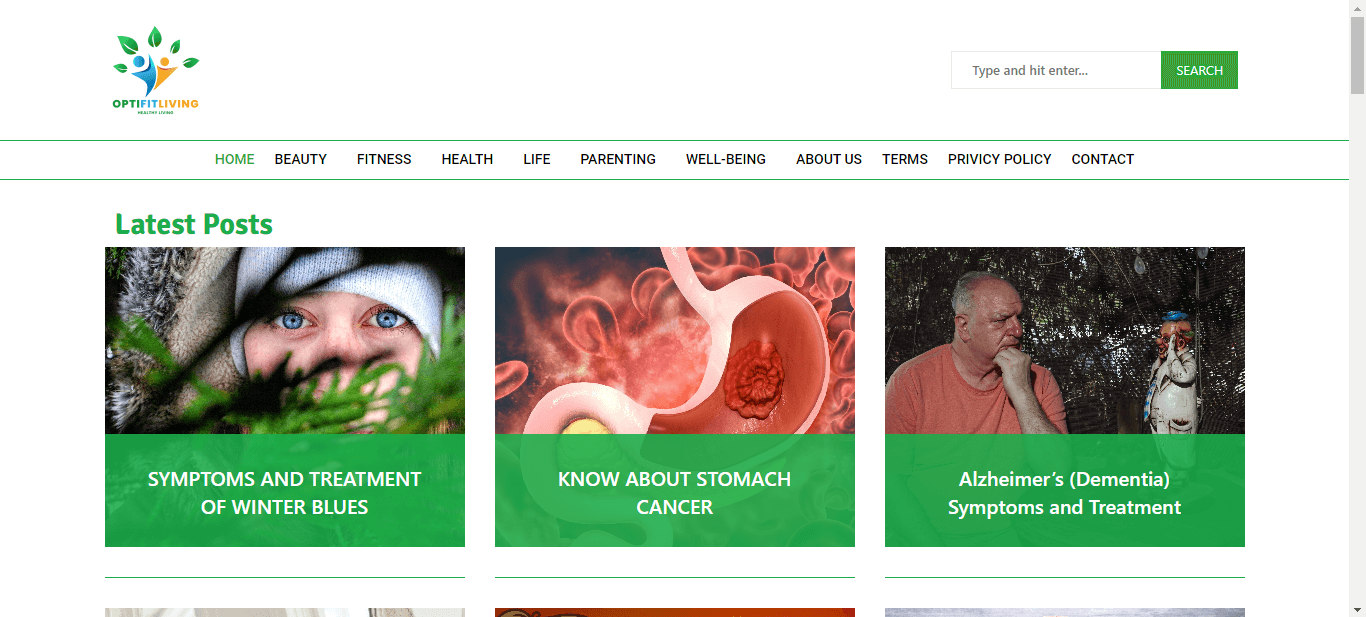Open the LIFE menu
1366x617 pixels.
pyautogui.click(x=537, y=159)
